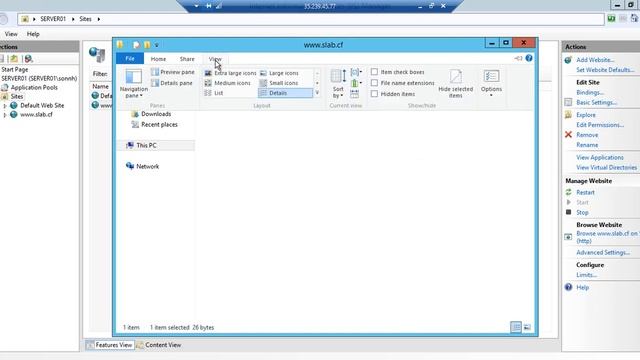This screenshot has width=640, height=360.
Task: Open Explorer Options button
Action: (x=491, y=84)
